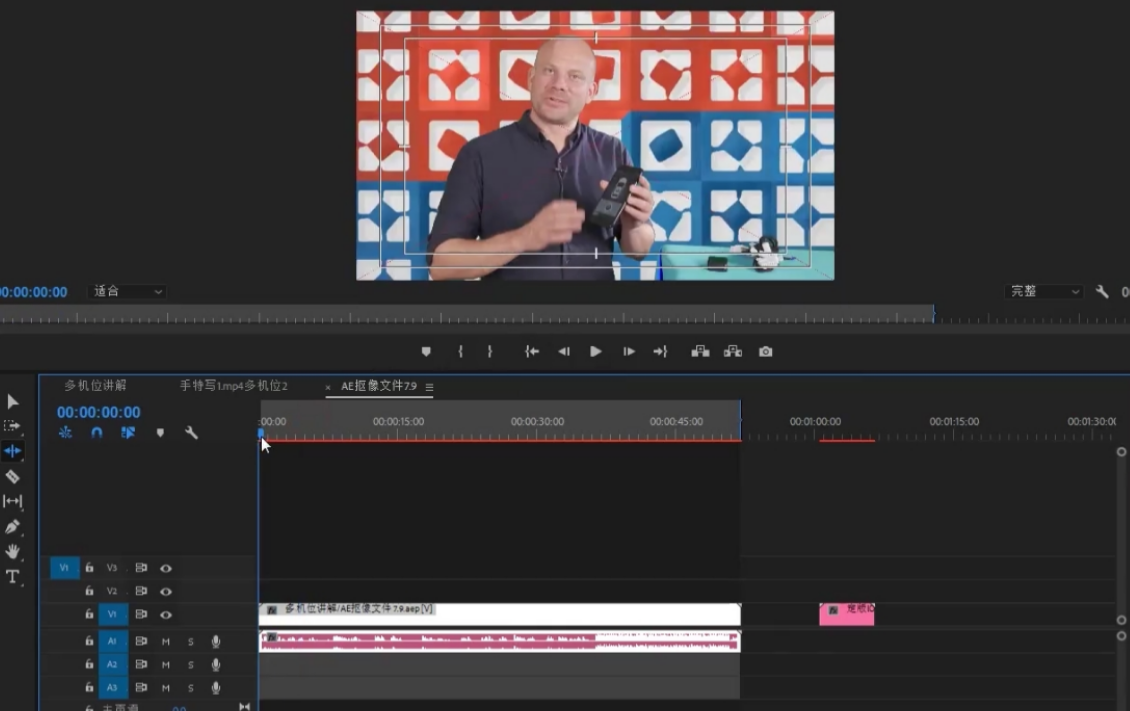Select the Pen tool
Image resolution: width=1130 pixels, height=711 pixels.
pos(13,527)
